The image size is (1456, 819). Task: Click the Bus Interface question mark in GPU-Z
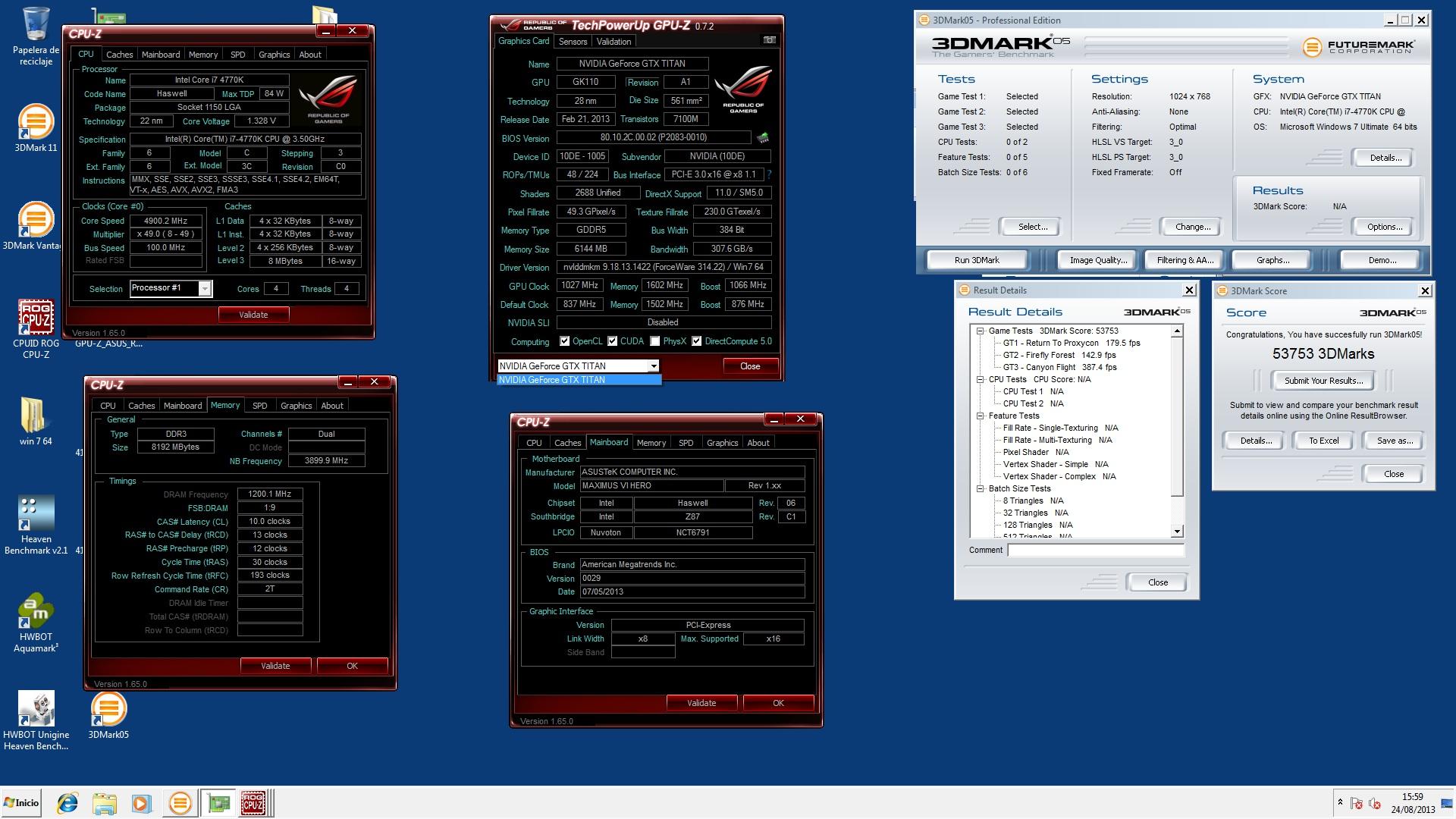coord(769,174)
